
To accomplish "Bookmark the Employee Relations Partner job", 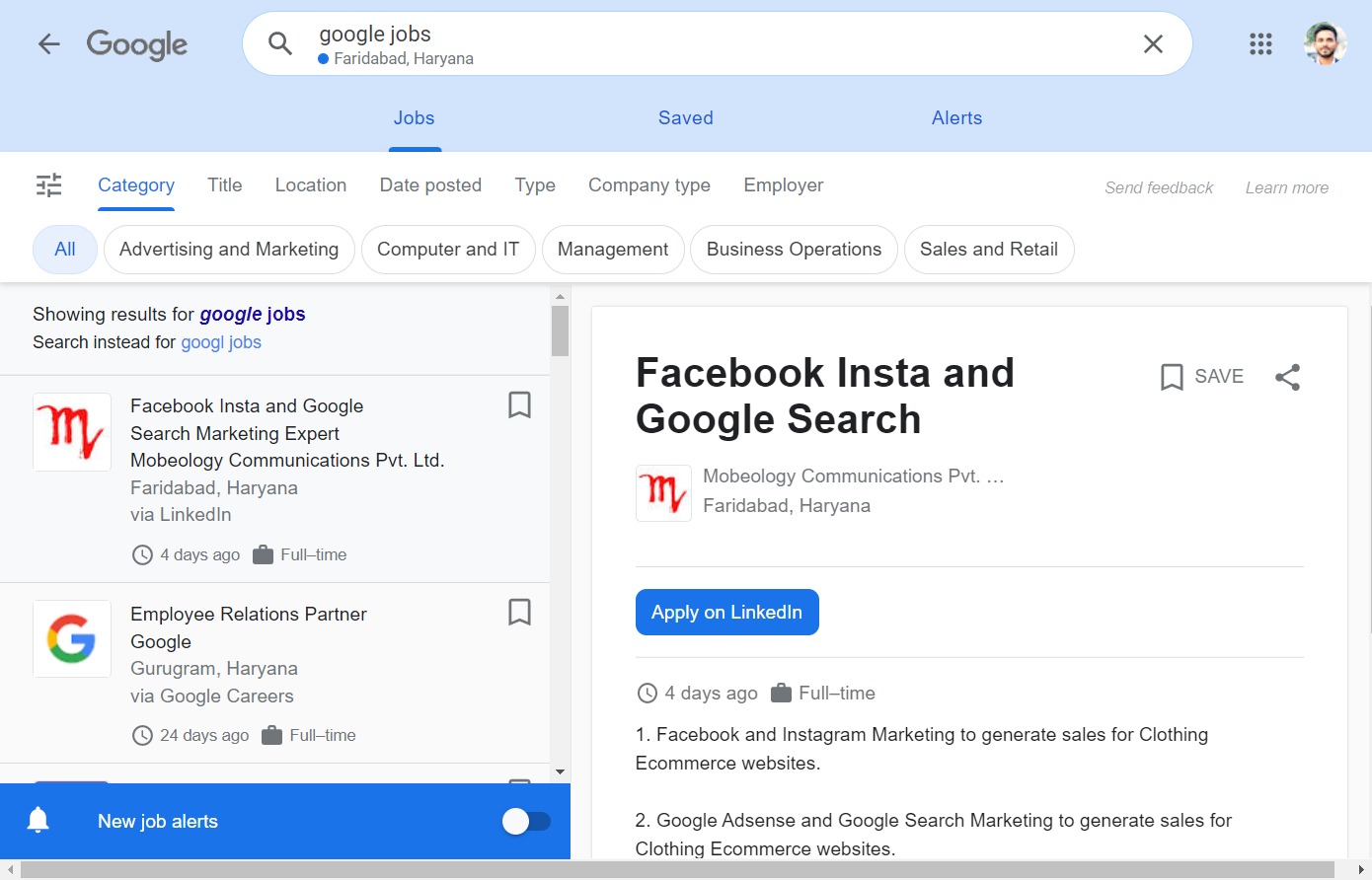I will coord(519,613).
